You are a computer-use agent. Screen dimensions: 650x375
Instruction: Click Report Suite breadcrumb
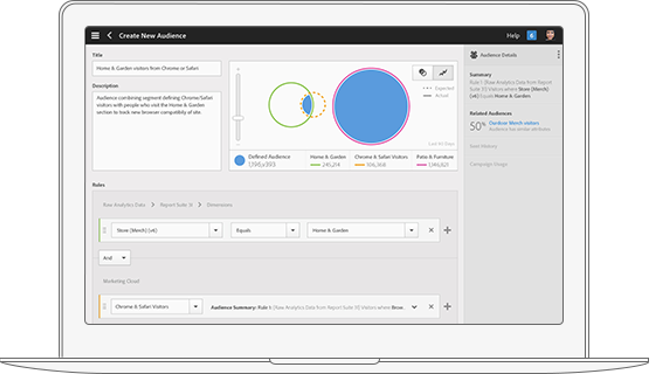tap(176, 205)
